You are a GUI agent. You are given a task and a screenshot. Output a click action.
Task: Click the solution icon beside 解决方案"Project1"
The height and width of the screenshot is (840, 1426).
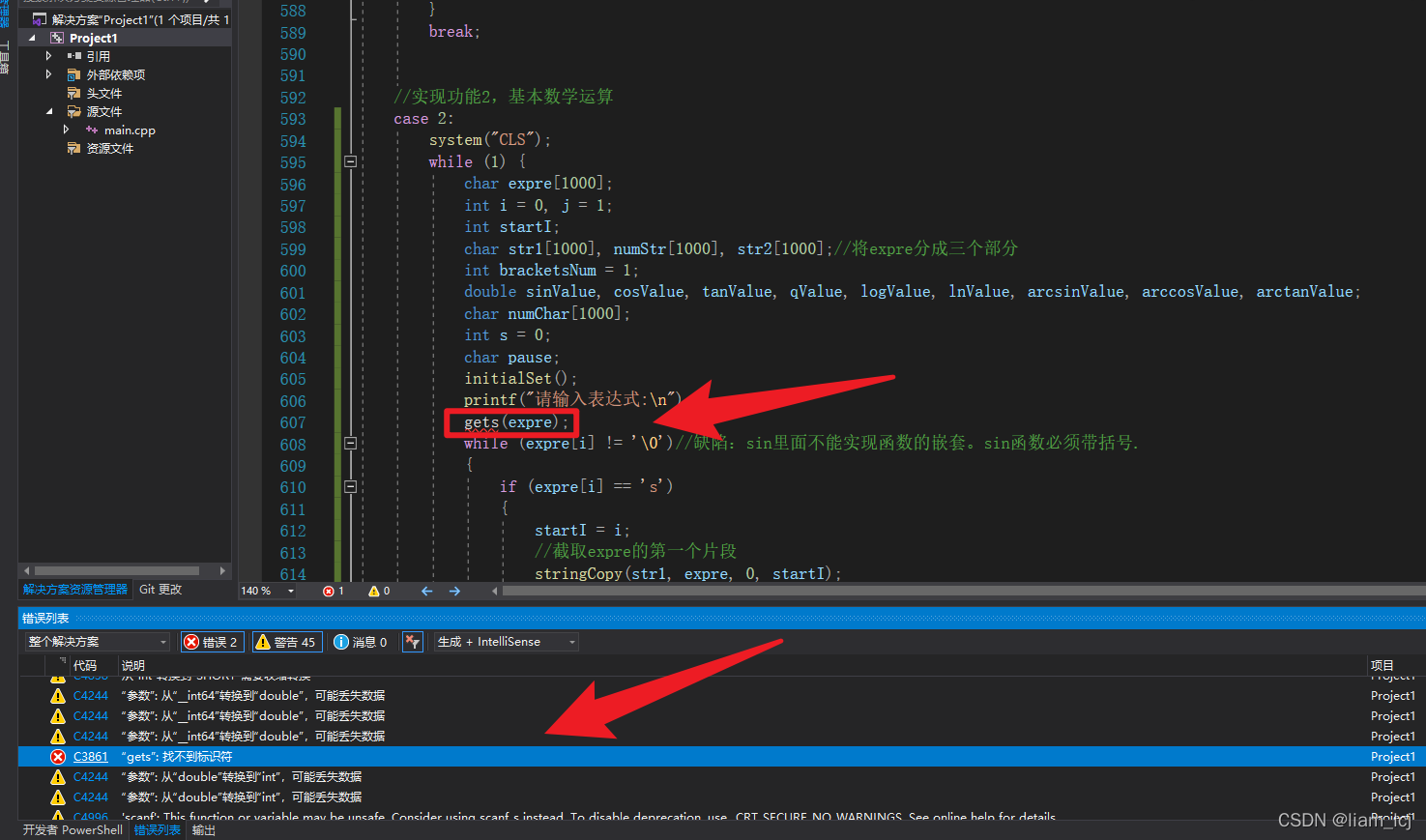tap(40, 19)
